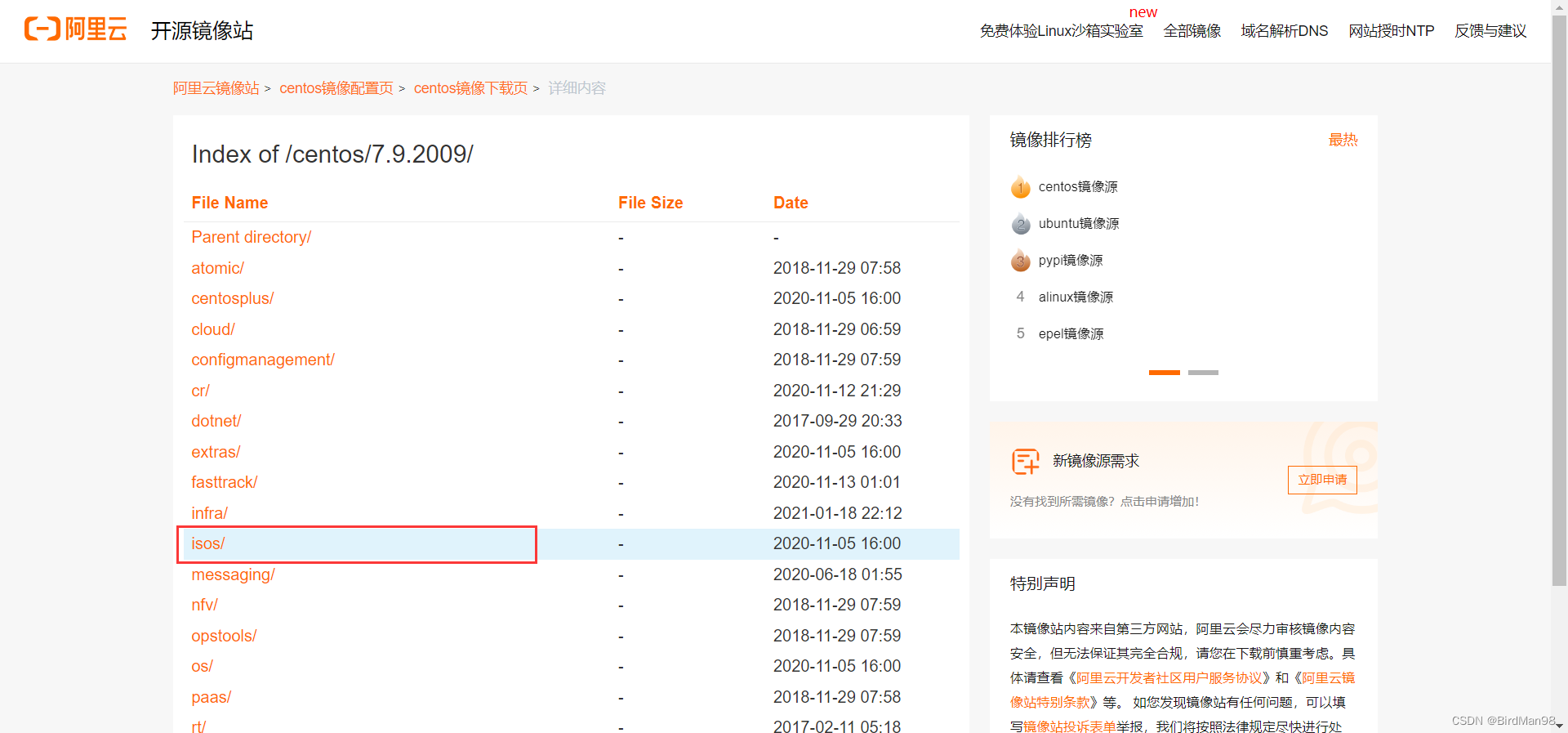Open the extras/ directory

[216, 452]
